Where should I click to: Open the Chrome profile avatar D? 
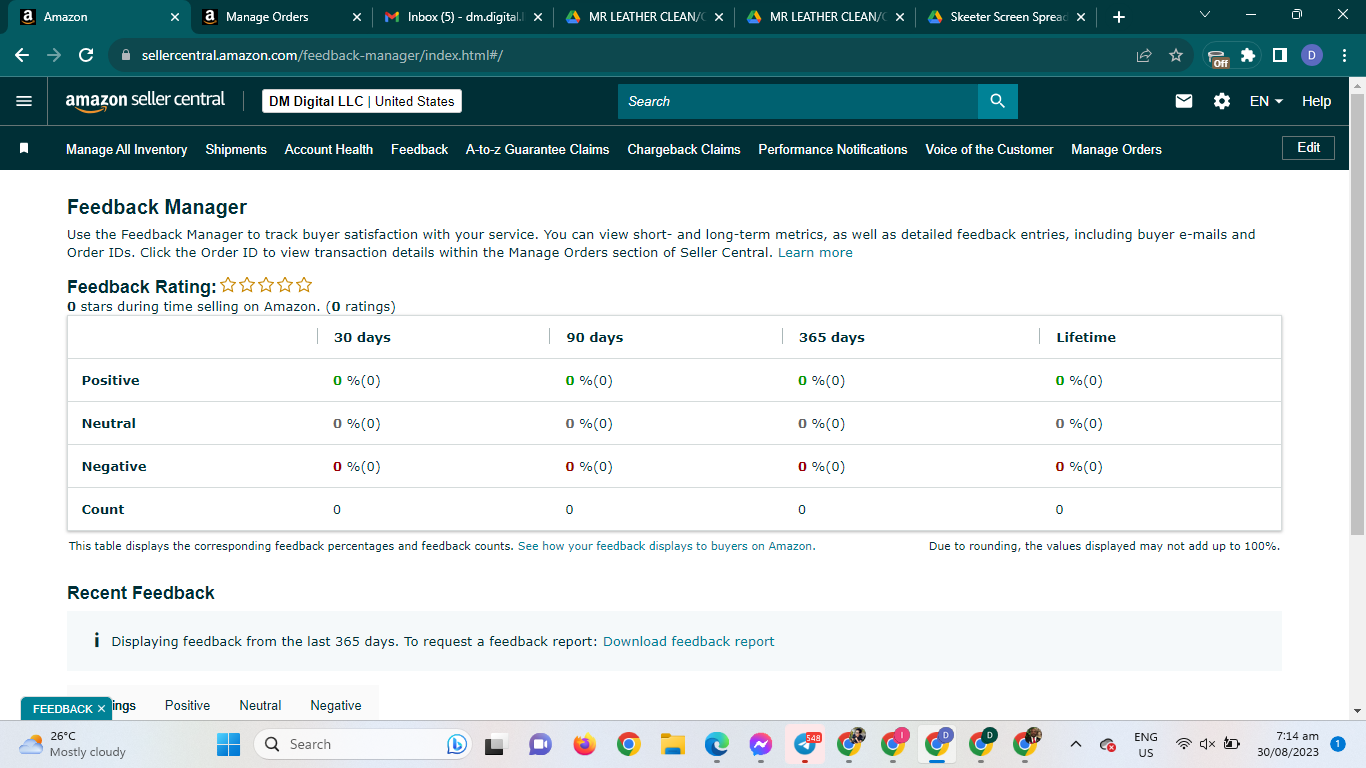pos(1312,55)
